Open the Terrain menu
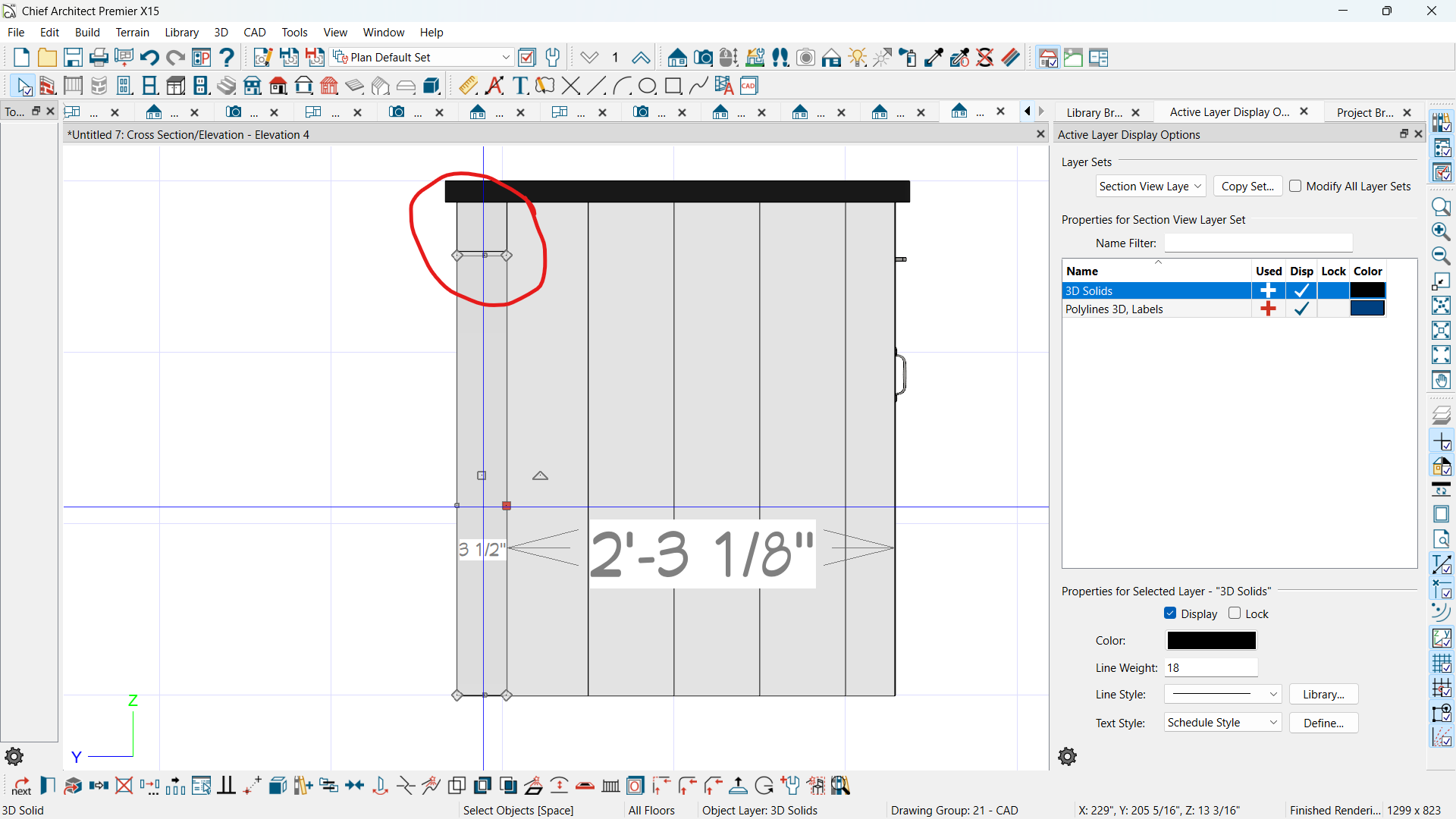Screen dimensions: 1456x819 pyautogui.click(x=132, y=33)
